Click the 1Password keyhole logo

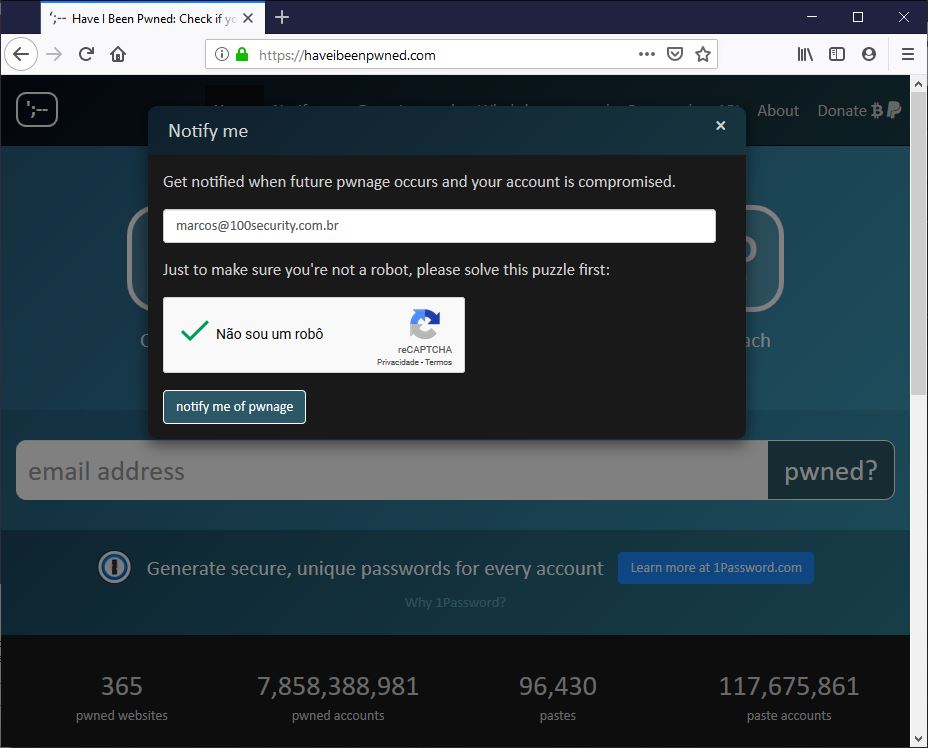point(114,568)
